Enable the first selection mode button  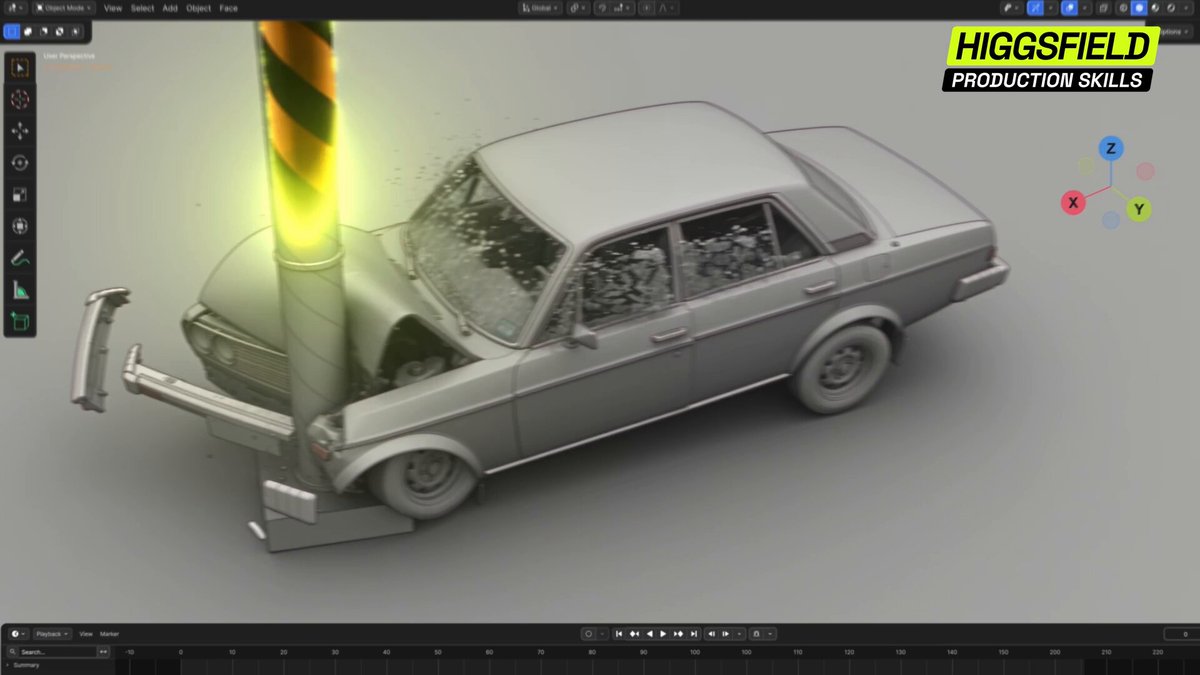(12, 31)
